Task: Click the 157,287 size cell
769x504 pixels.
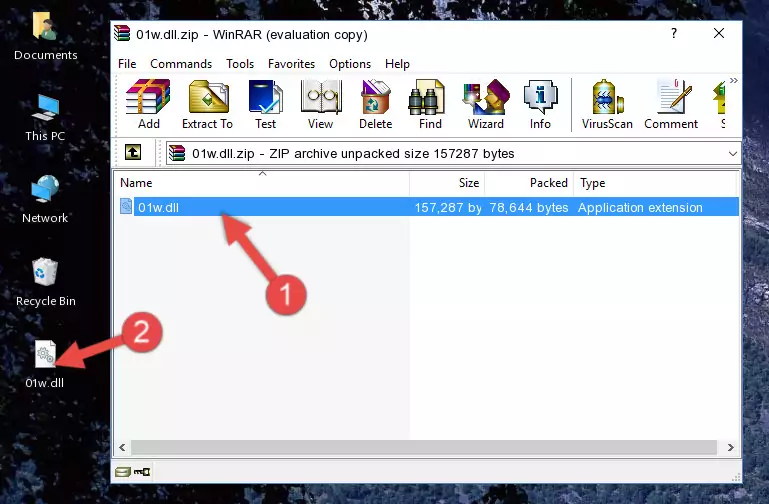Action: click(448, 207)
